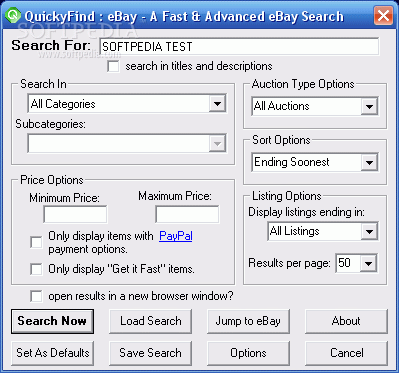Open the Options button
Viewport: 399px width, 373px height.
tap(248, 353)
